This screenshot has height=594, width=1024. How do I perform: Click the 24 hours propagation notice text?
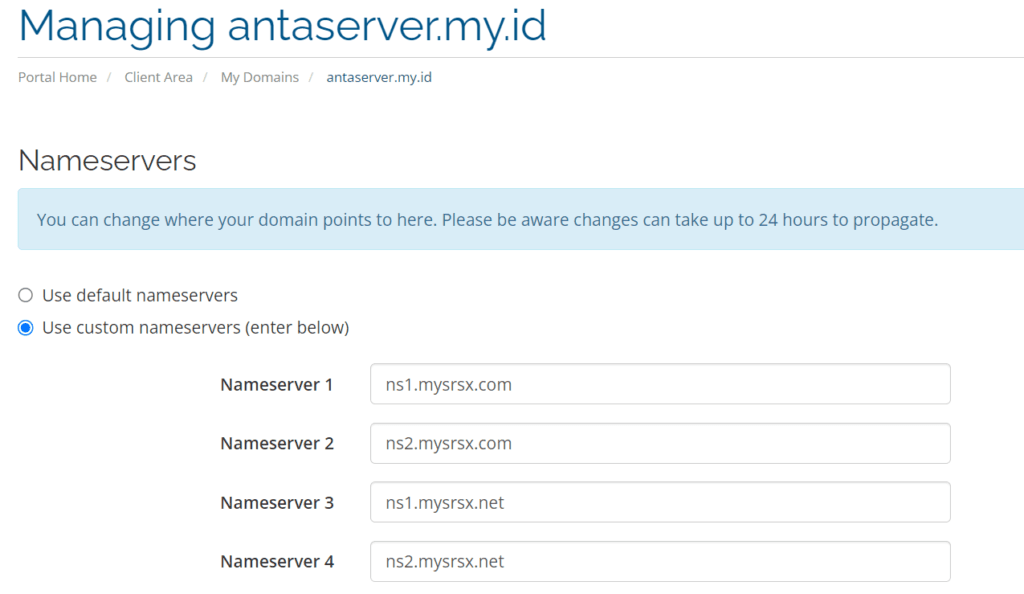[x=487, y=219]
